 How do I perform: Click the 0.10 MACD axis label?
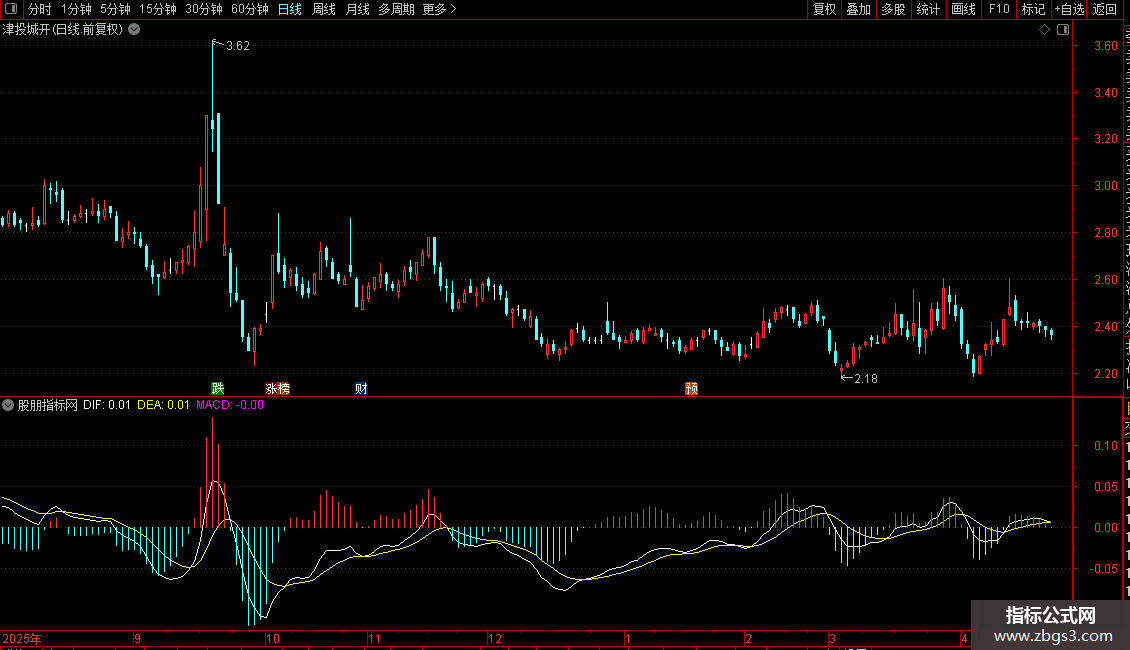click(x=1105, y=446)
